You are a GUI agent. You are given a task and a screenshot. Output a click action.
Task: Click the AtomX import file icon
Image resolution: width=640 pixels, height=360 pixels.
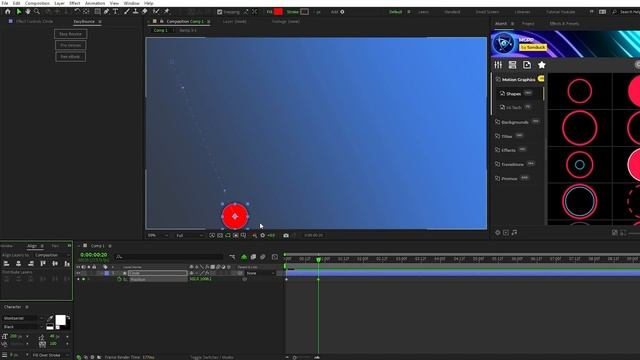pyautogui.click(x=527, y=65)
